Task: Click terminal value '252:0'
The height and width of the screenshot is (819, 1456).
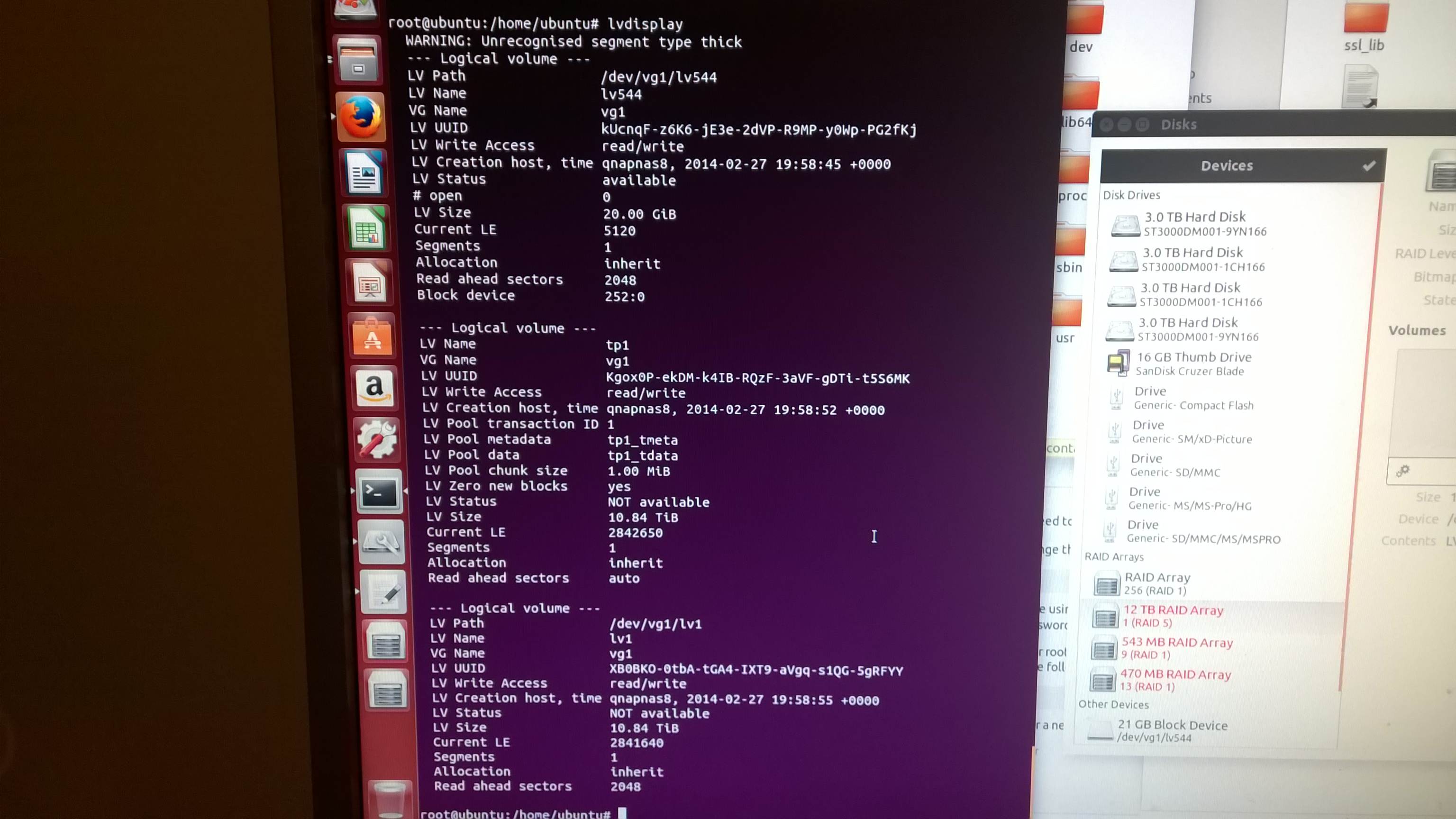Action: pyautogui.click(x=625, y=297)
